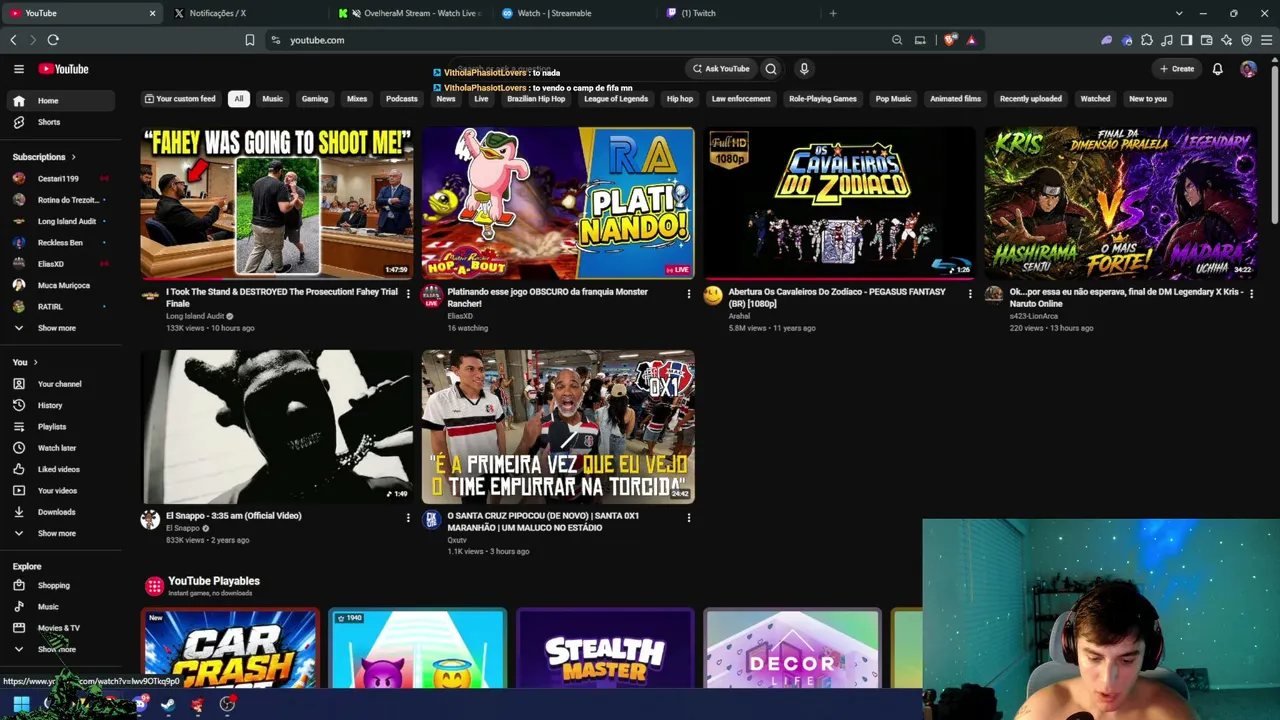The width and height of the screenshot is (1280, 720).
Task: Switch to the Notificações / X tab
Action: 248,13
